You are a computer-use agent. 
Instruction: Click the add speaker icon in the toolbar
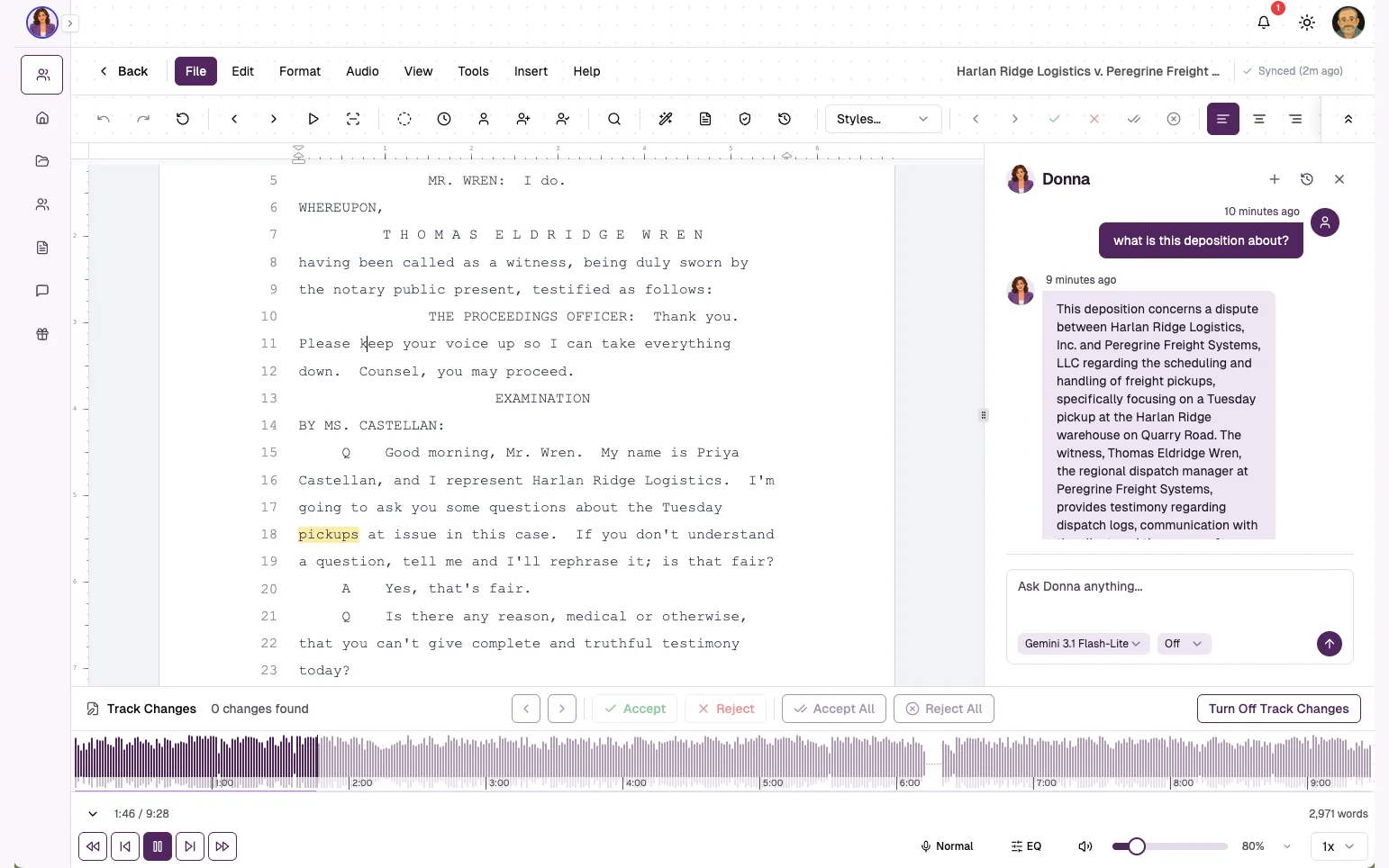coord(523,119)
